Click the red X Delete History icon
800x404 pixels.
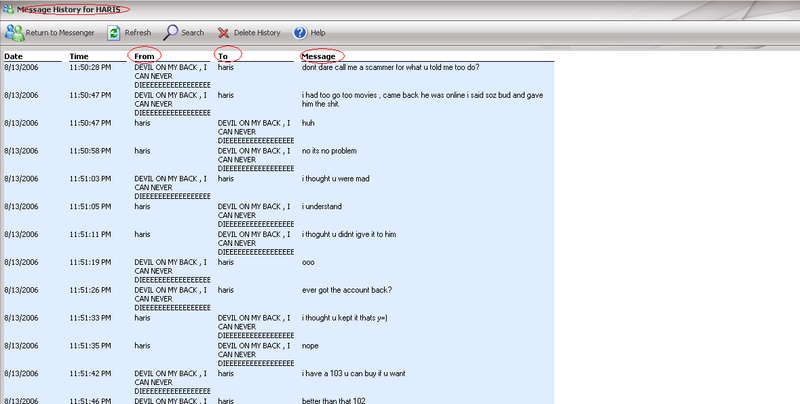tap(223, 32)
